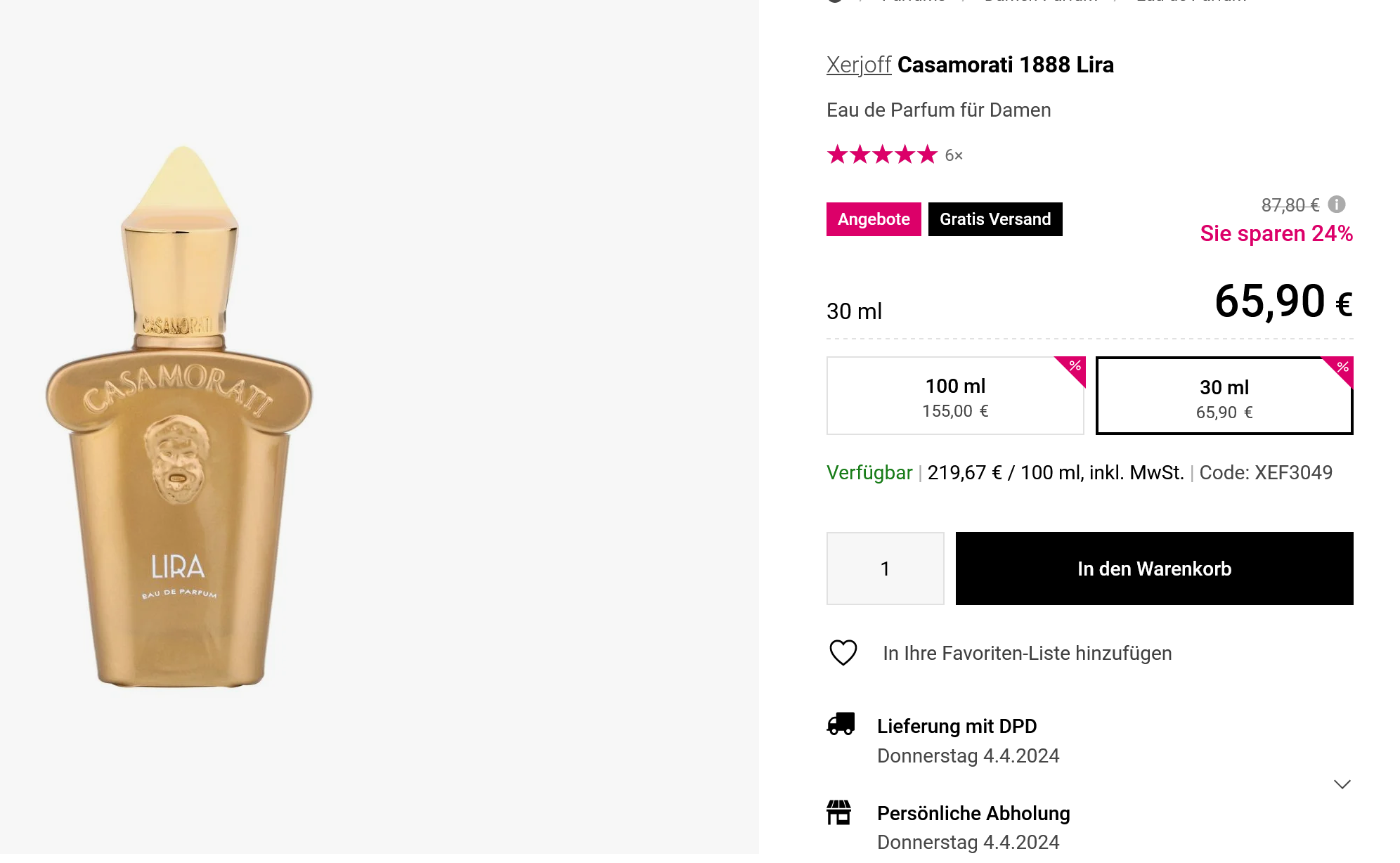Viewport: 1400px width, 863px height.
Task: Open the Lieferung mit DPD details
Action: (x=957, y=726)
